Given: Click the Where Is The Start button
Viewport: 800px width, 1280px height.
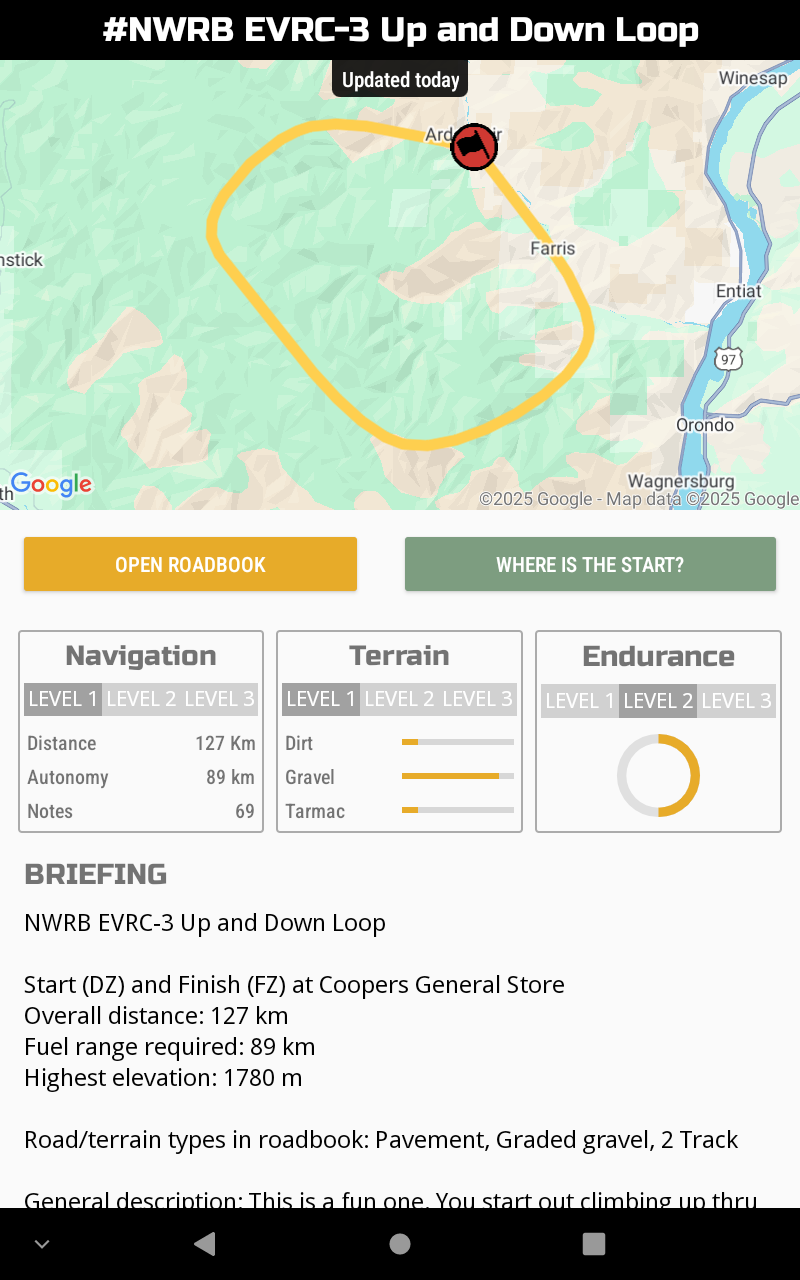Looking at the screenshot, I should [590, 564].
